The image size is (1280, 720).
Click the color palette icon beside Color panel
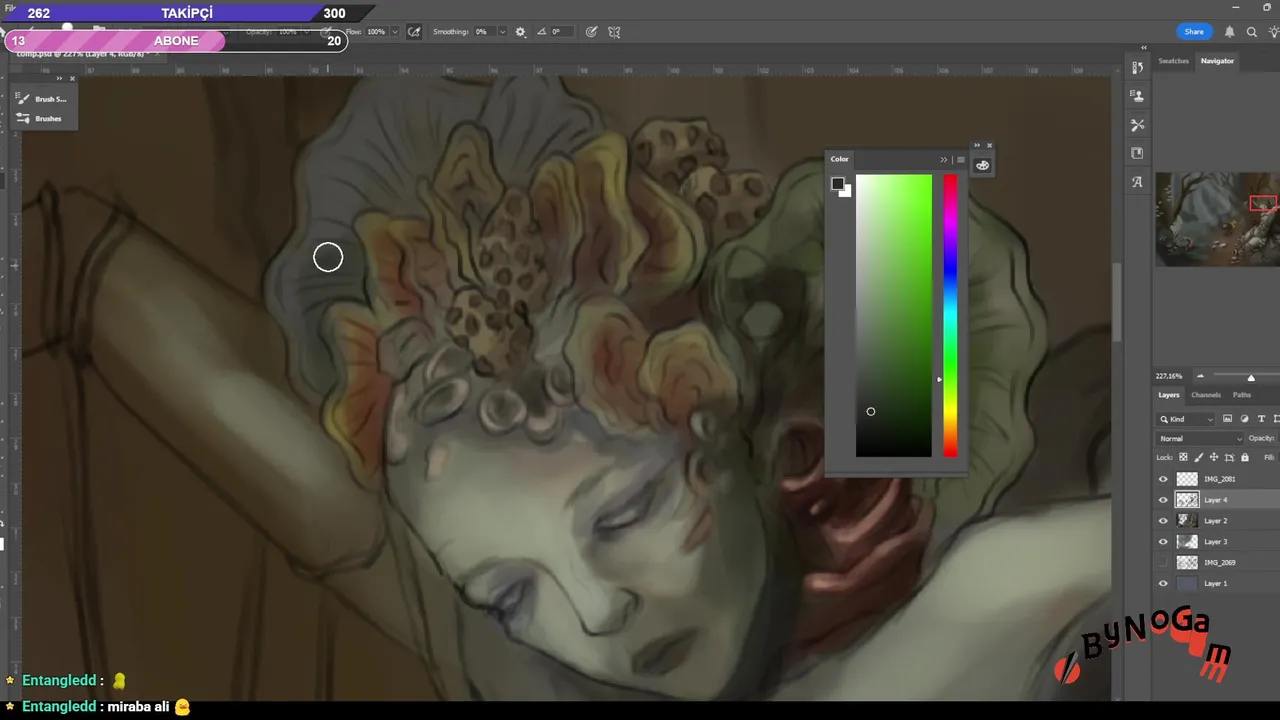[x=982, y=165]
